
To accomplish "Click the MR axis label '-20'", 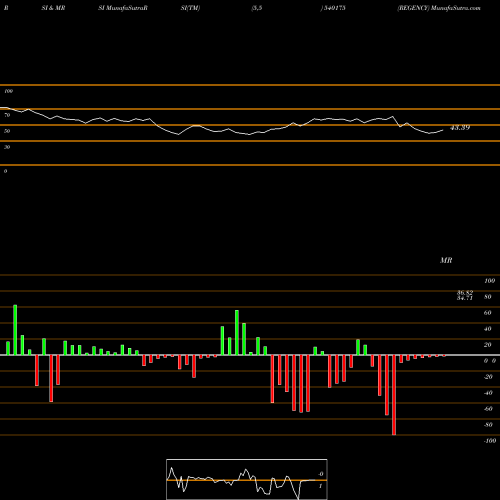I will [488, 377].
